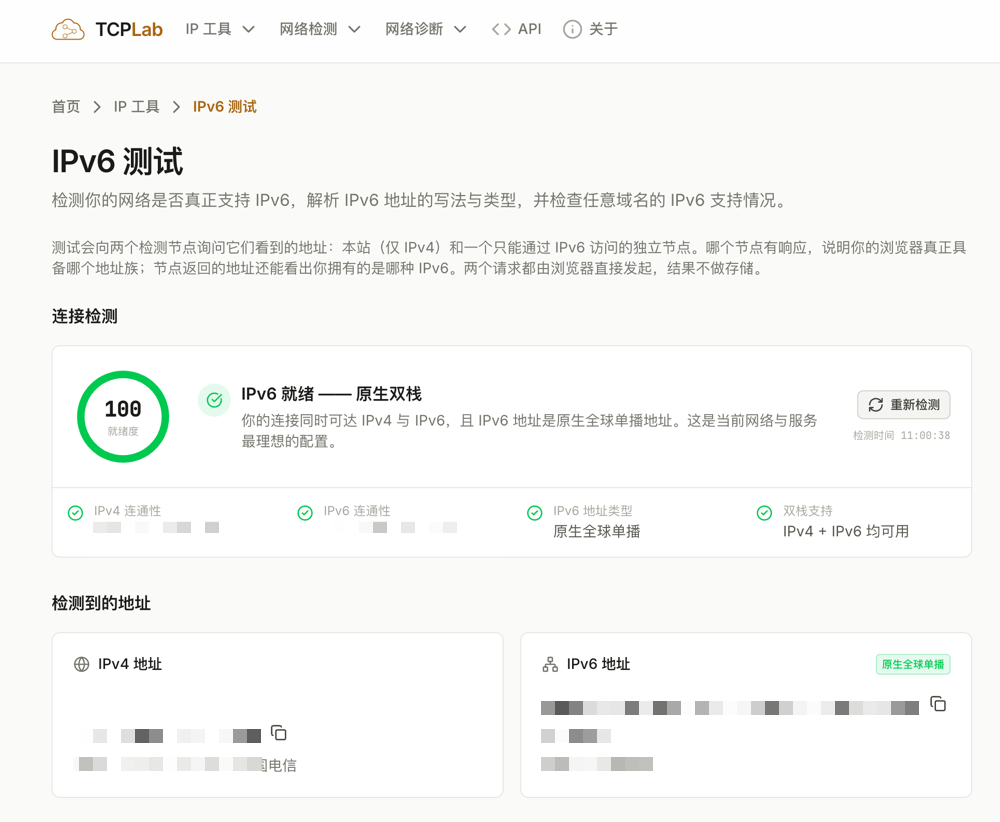Click the check icon next to IPv4 连通性

point(75,513)
